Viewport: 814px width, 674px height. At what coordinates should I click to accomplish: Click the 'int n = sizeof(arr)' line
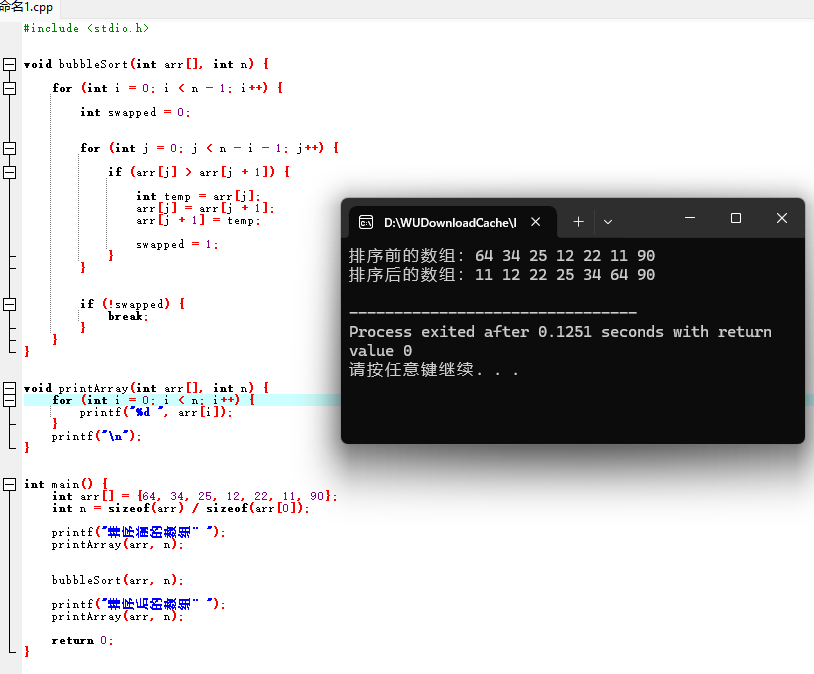(181, 508)
